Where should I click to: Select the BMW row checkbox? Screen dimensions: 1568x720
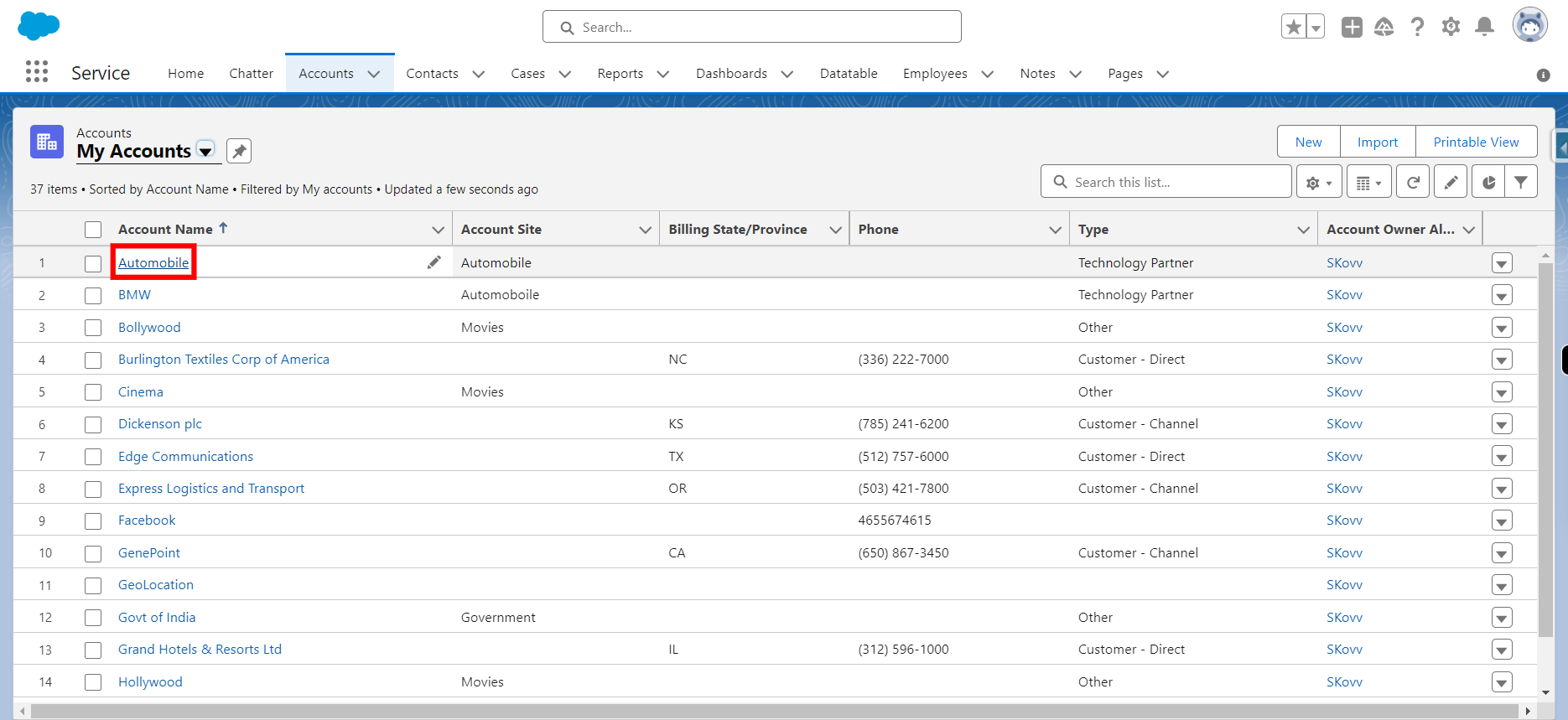93,296
